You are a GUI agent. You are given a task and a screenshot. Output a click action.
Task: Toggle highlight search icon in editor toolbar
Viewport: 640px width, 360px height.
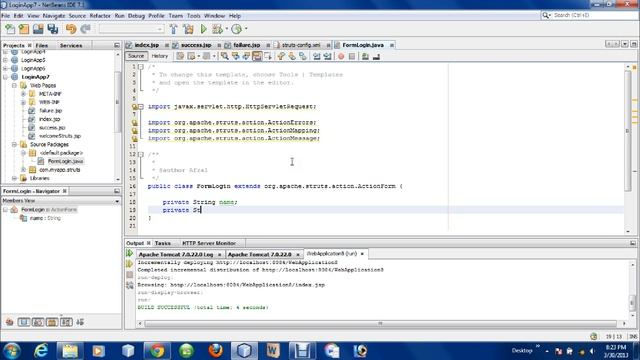[x=257, y=56]
